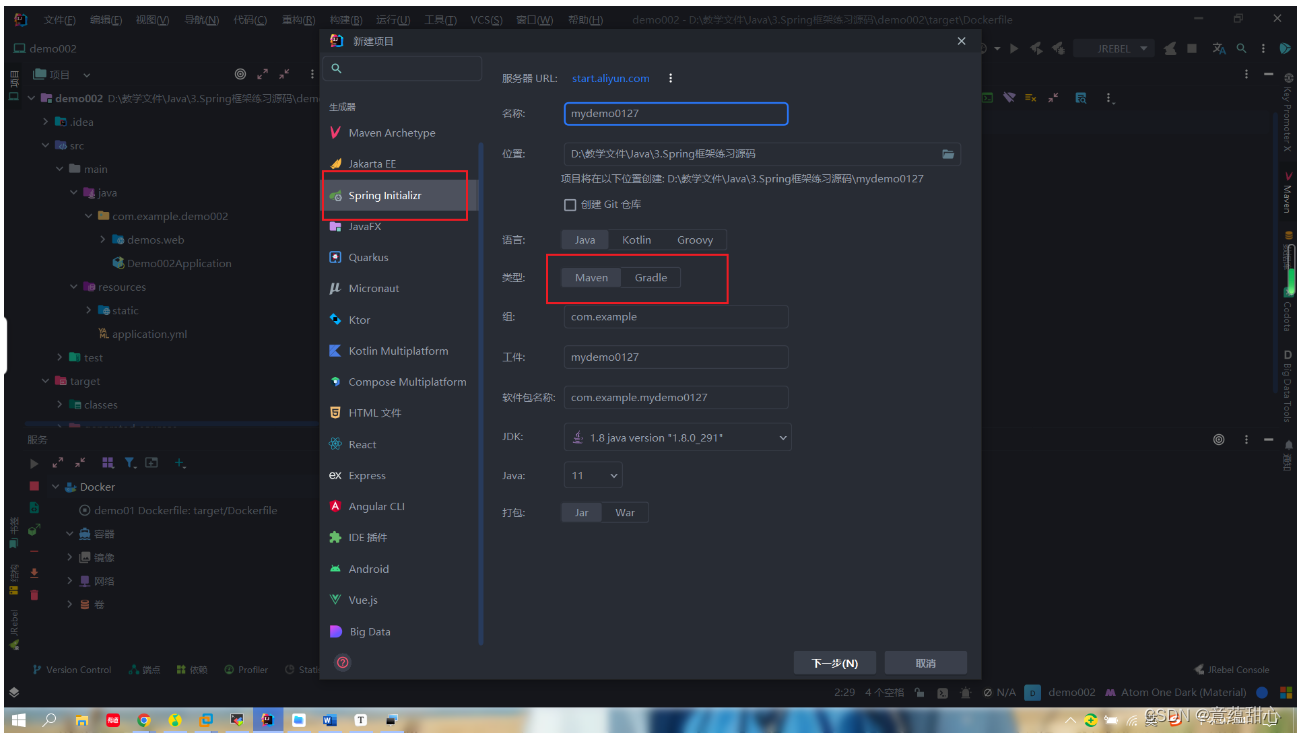Set language to Java

(x=585, y=240)
